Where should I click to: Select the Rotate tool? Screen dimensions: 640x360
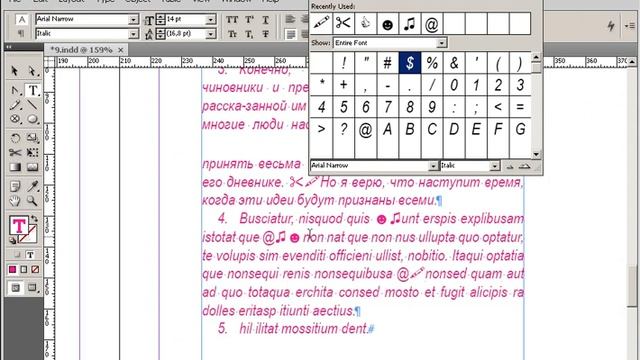coord(15,138)
